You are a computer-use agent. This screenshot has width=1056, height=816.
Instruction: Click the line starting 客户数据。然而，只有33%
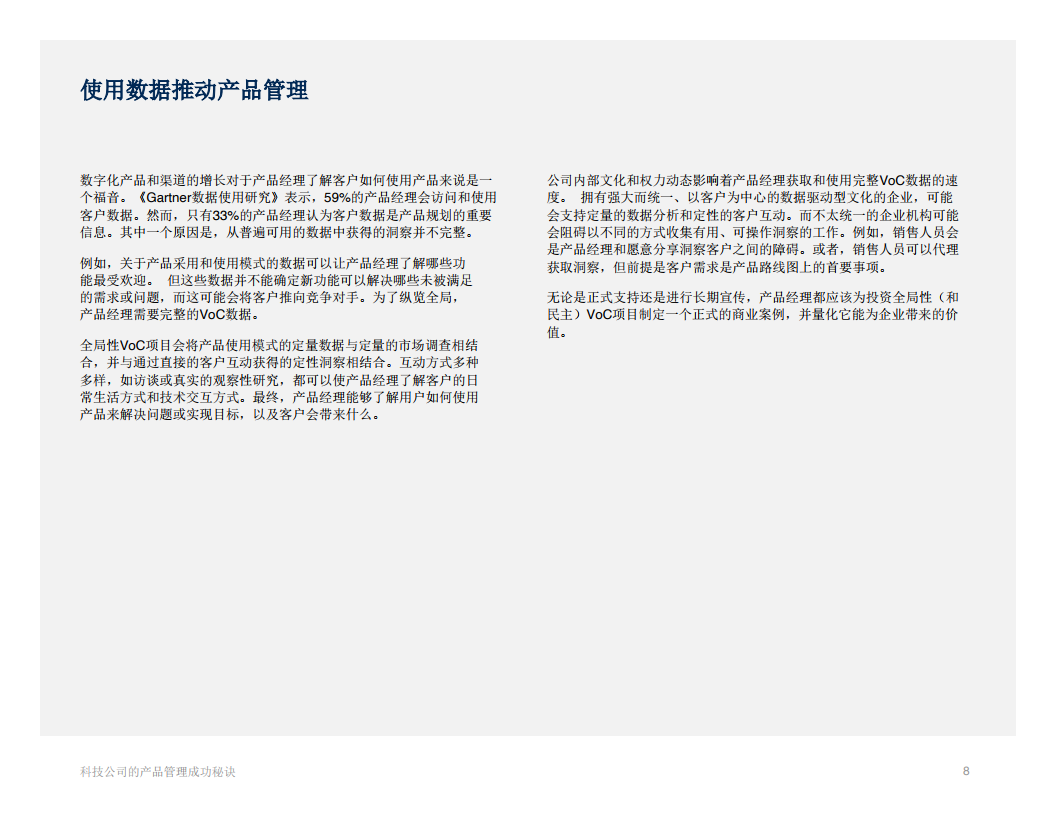coord(286,215)
